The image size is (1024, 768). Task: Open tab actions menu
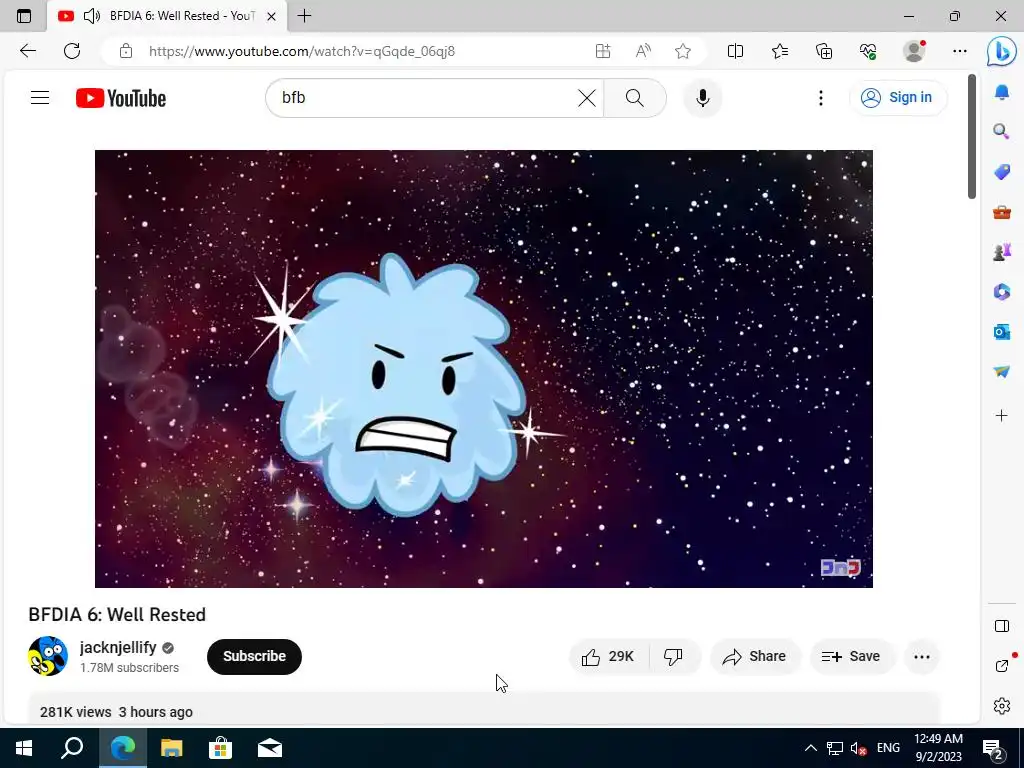pyautogui.click(x=24, y=16)
